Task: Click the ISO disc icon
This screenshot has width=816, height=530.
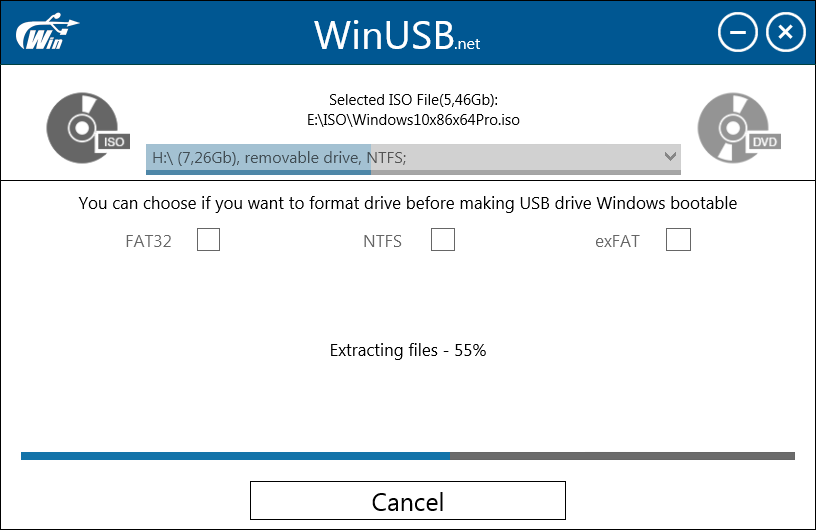Action: tap(87, 128)
